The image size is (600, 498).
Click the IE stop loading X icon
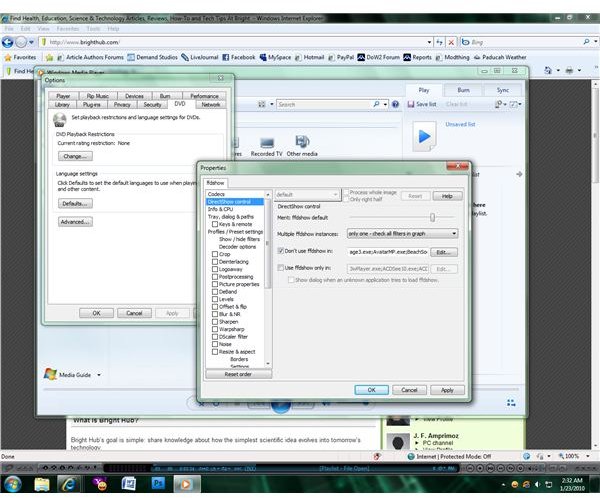pyautogui.click(x=451, y=42)
